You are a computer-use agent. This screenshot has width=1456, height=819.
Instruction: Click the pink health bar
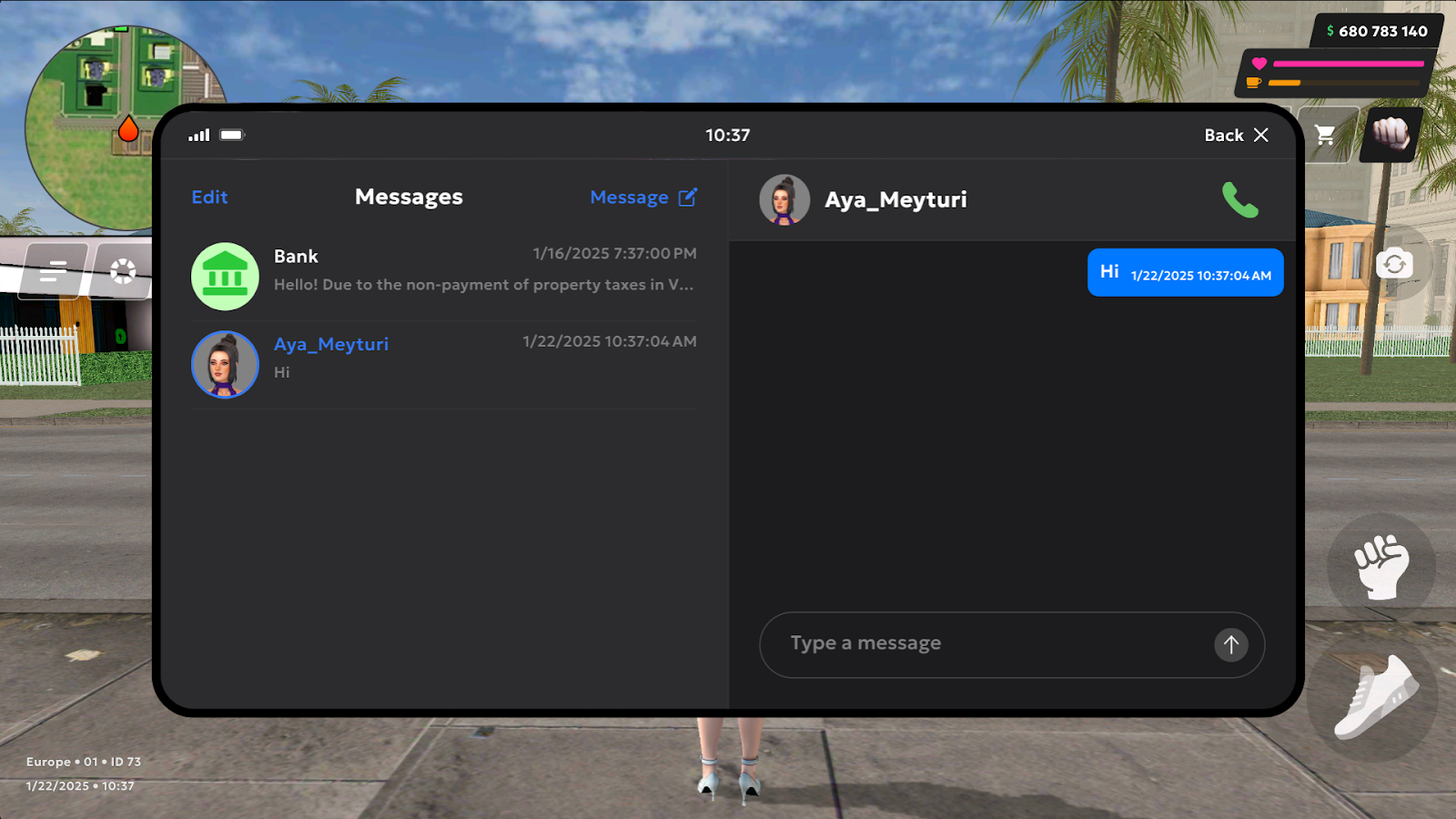pyautogui.click(x=1349, y=64)
